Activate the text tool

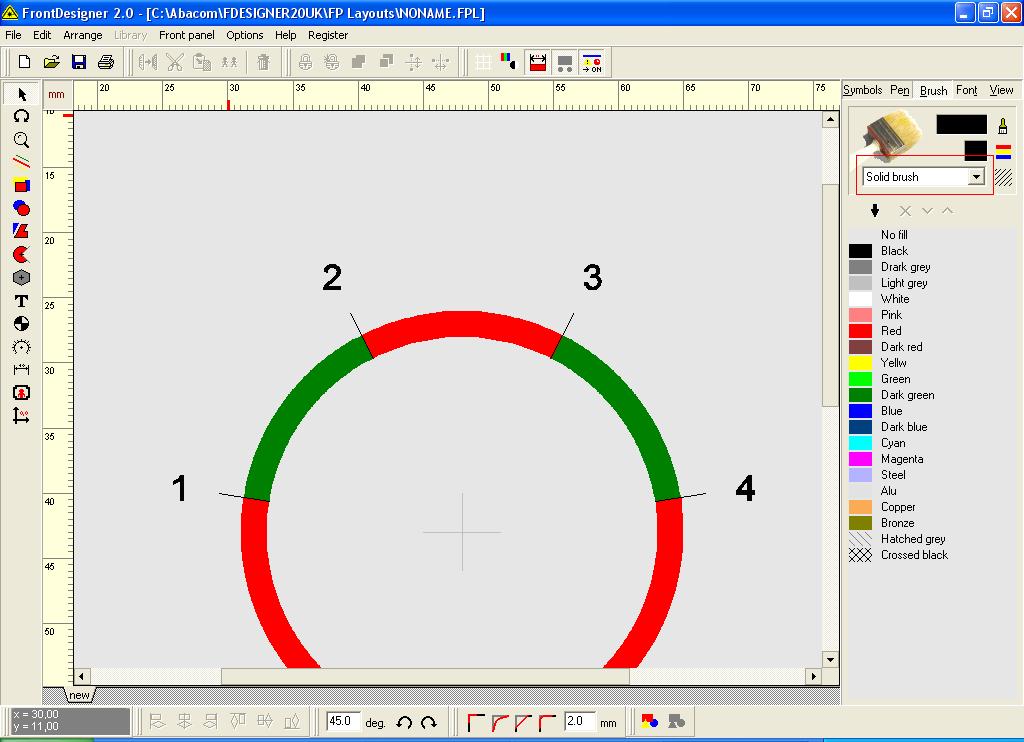point(21,301)
